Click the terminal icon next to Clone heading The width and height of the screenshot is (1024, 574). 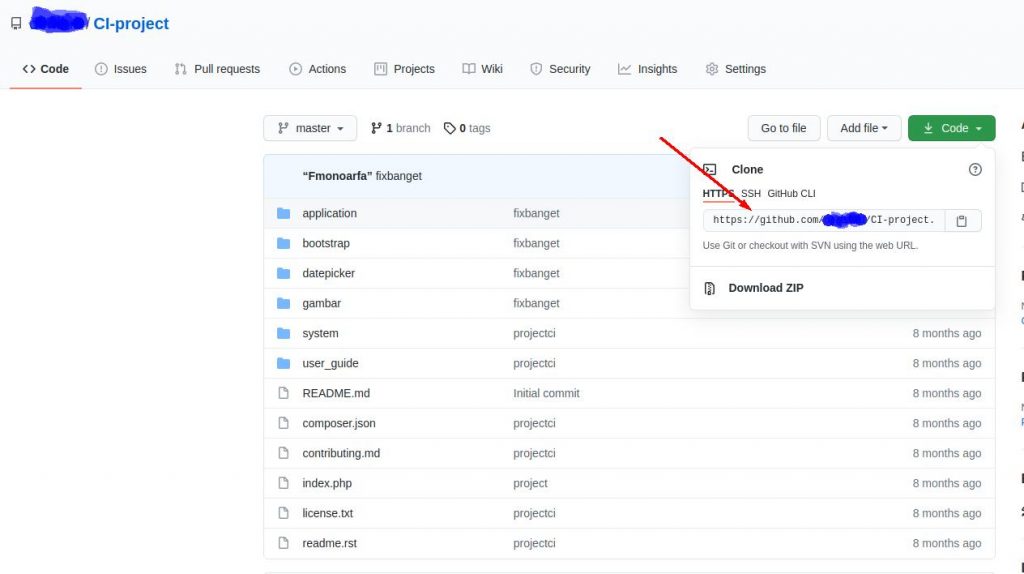[x=710, y=170]
